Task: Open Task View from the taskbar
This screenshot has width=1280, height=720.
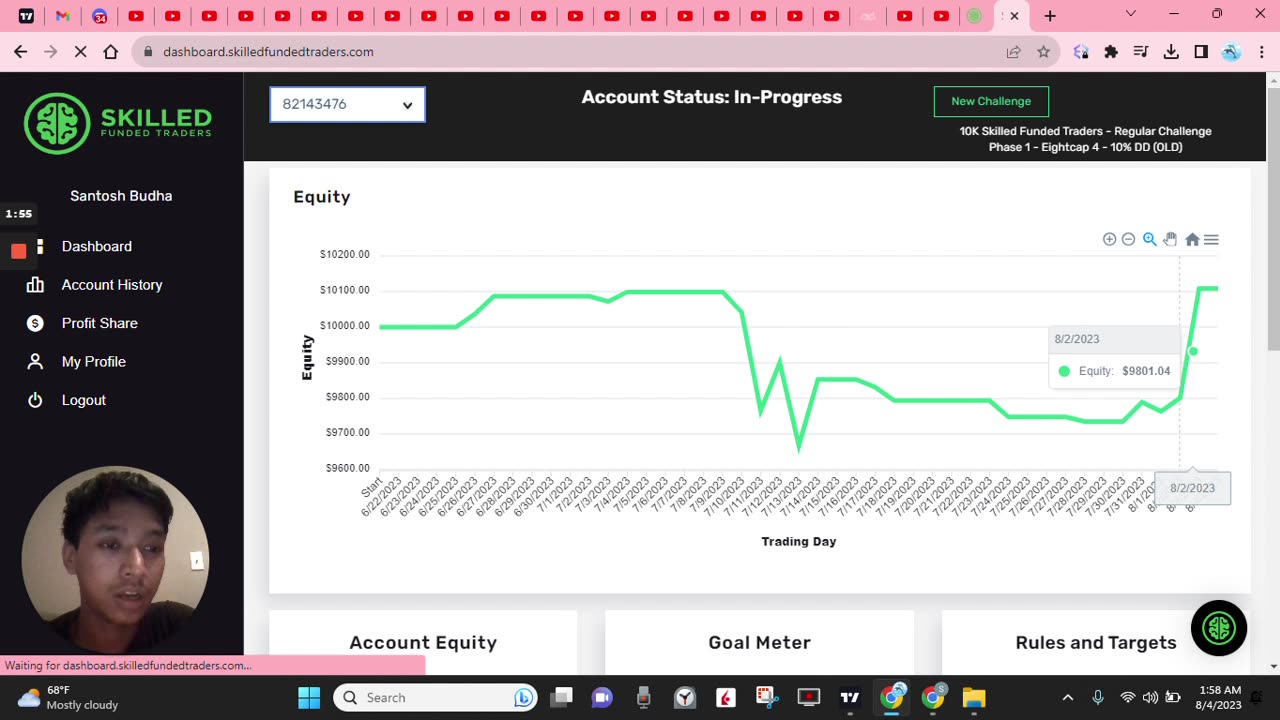Action: point(562,697)
